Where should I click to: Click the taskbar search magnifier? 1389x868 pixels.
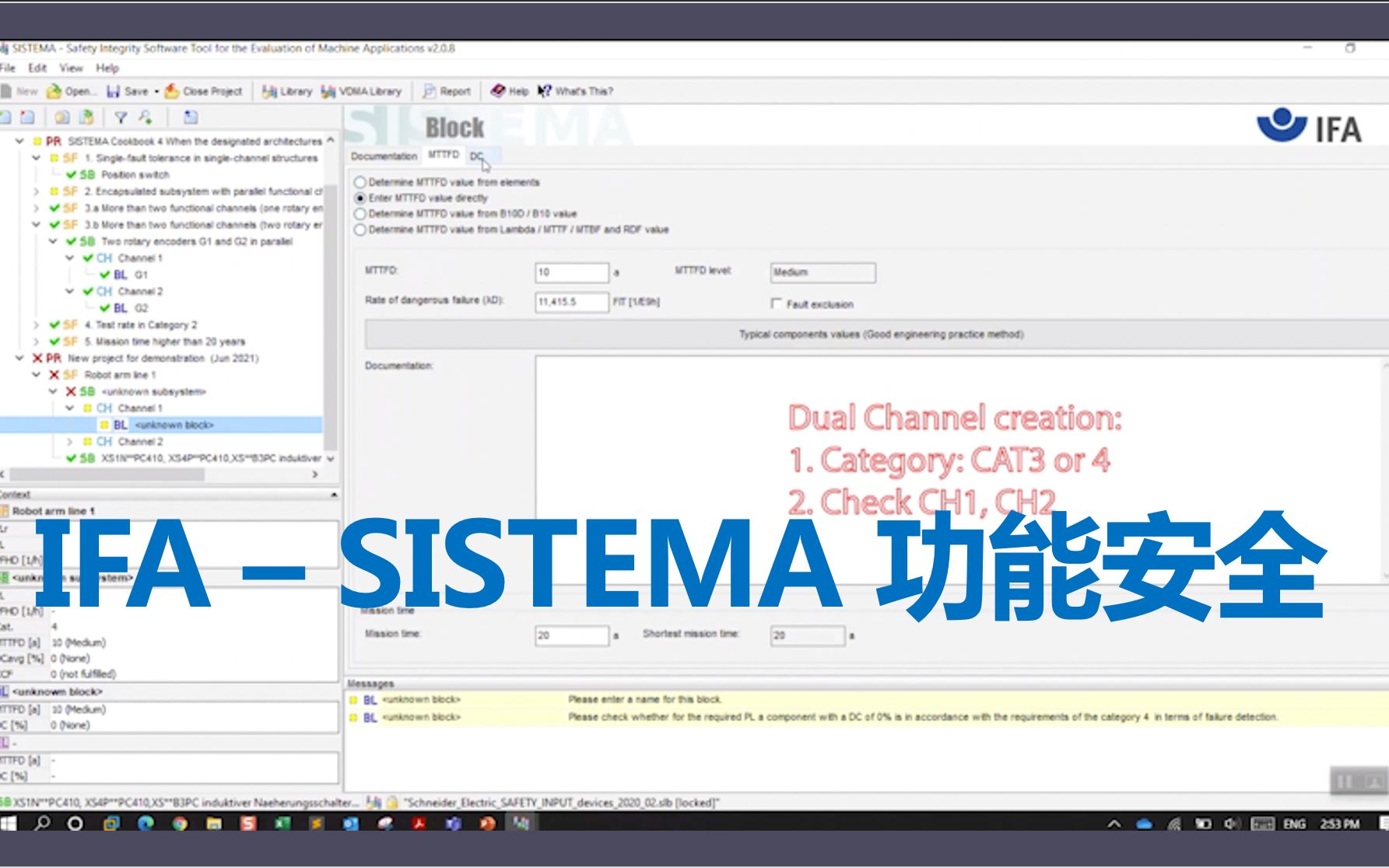point(42,823)
